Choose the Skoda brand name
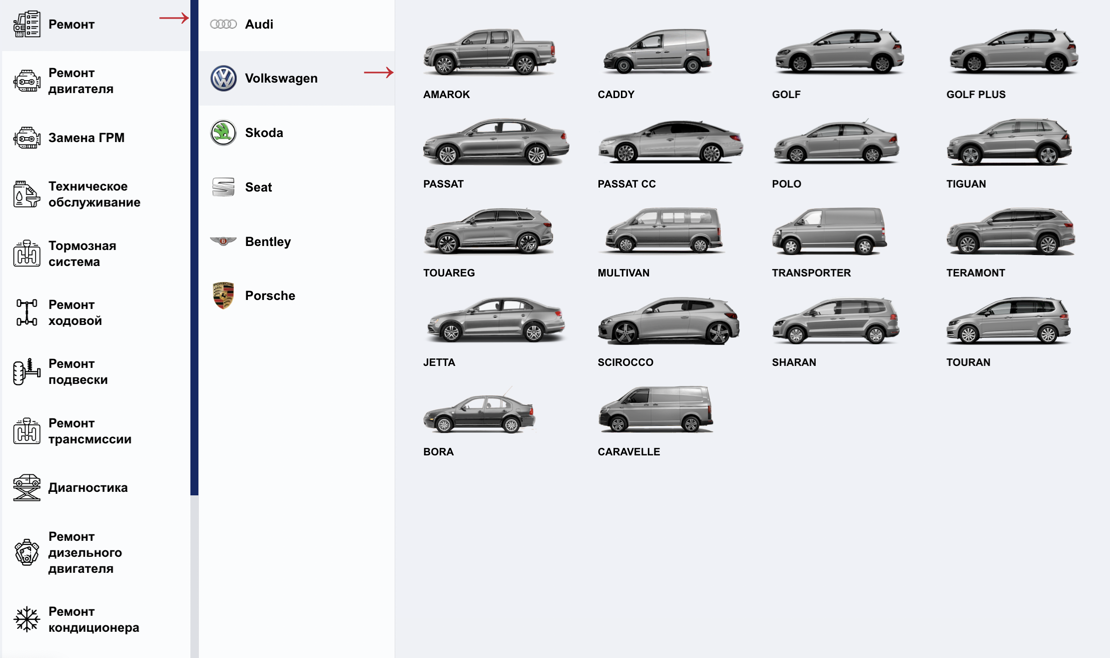Viewport: 1111px width, 658px height. click(x=264, y=132)
